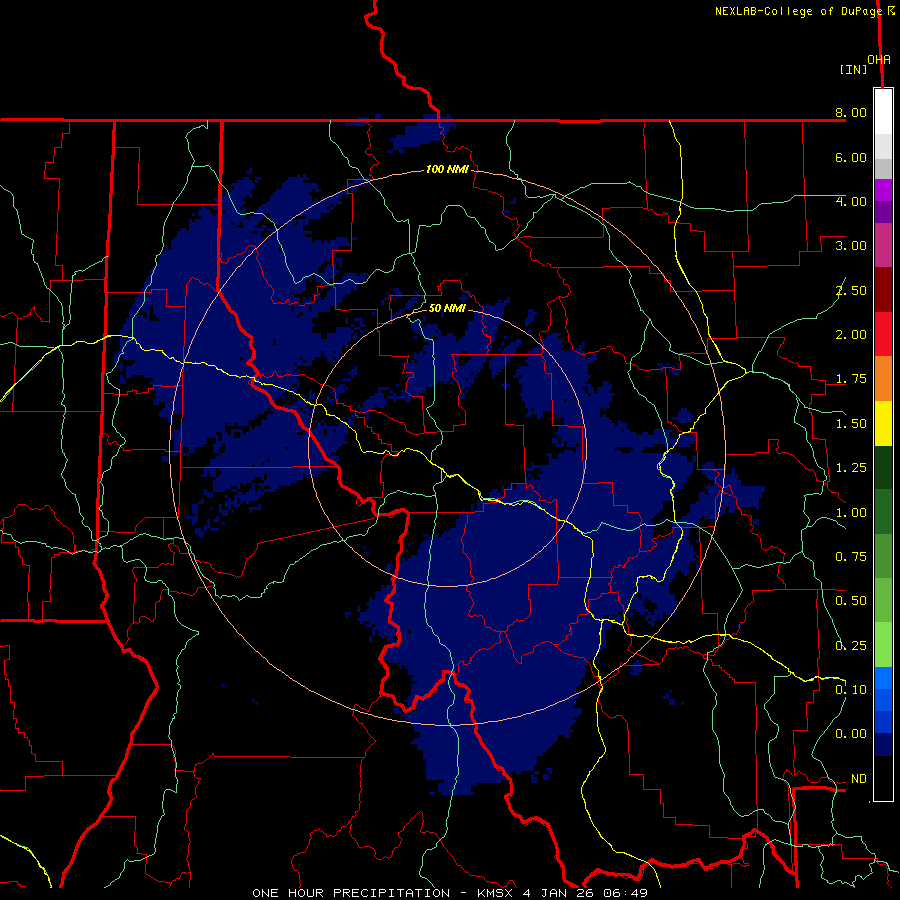The height and width of the screenshot is (900, 900).
Task: Click the 1.25 legend value
Action: pos(851,468)
